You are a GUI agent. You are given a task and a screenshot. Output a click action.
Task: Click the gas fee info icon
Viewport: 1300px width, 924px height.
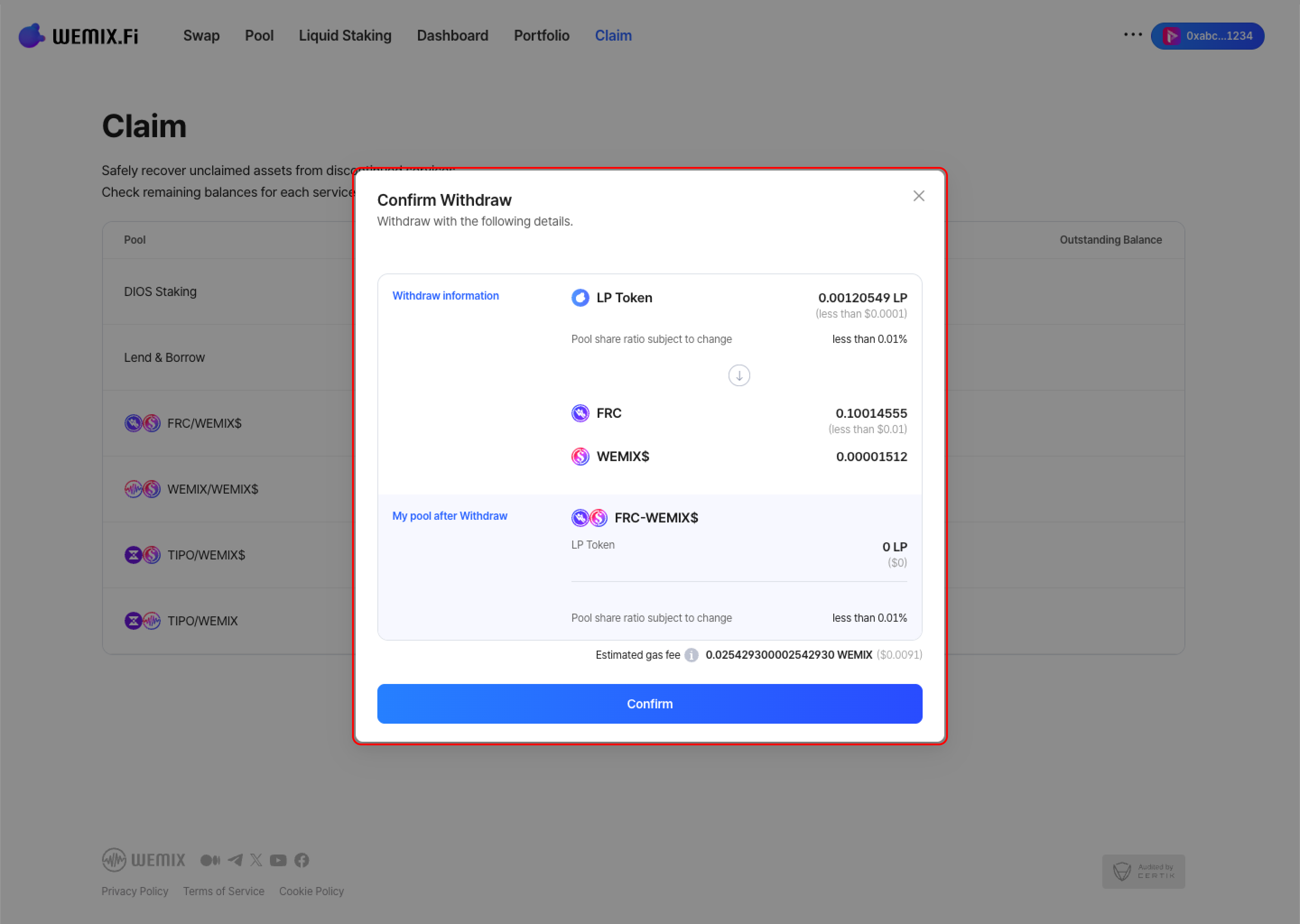[x=691, y=655]
